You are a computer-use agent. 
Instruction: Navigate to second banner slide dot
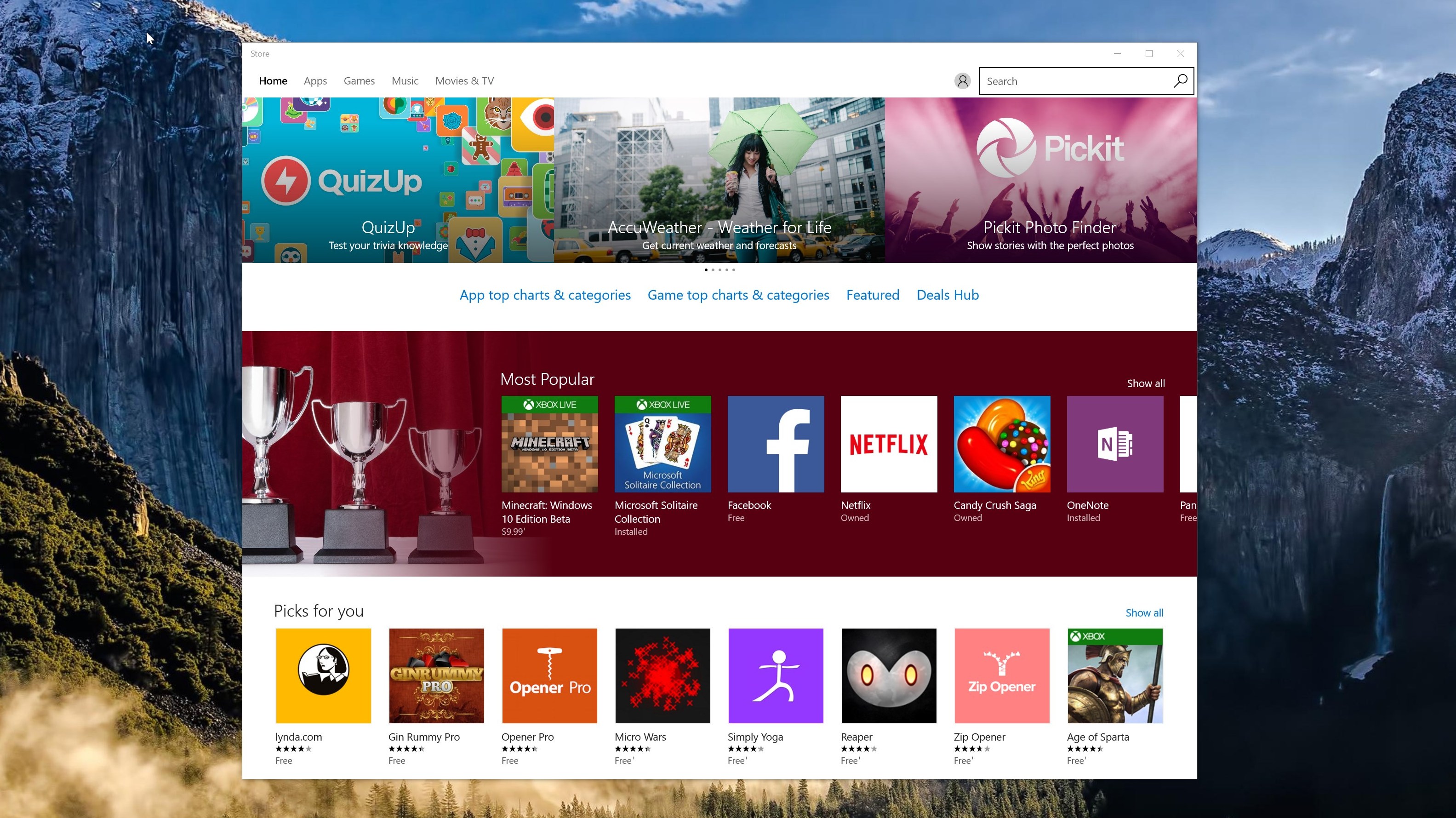(x=713, y=269)
